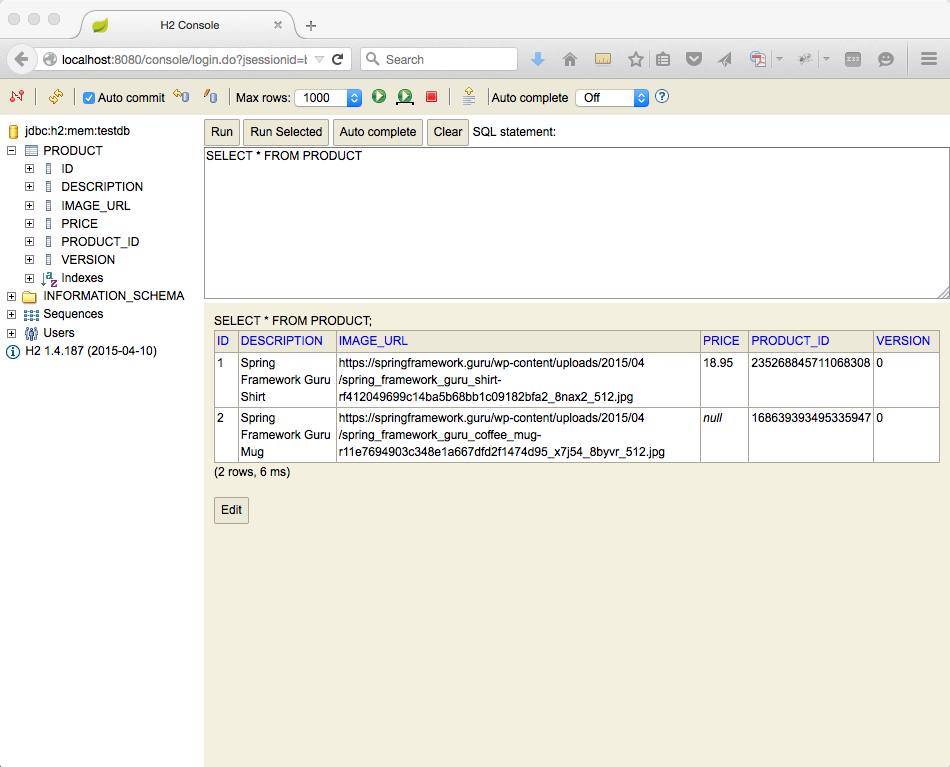The width and height of the screenshot is (950, 767).
Task: Expand the ID column node
Action: click(29, 168)
